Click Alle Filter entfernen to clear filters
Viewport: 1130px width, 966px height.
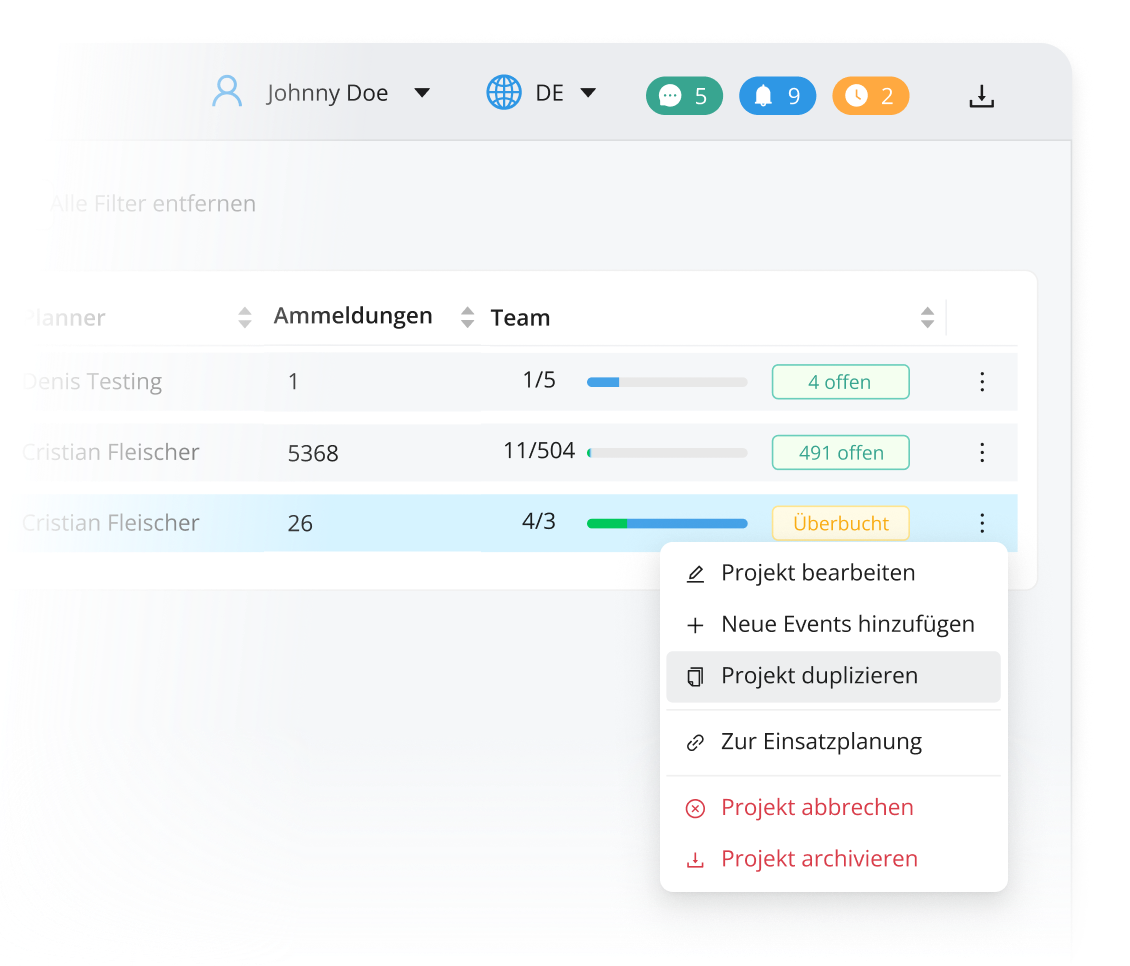[153, 203]
